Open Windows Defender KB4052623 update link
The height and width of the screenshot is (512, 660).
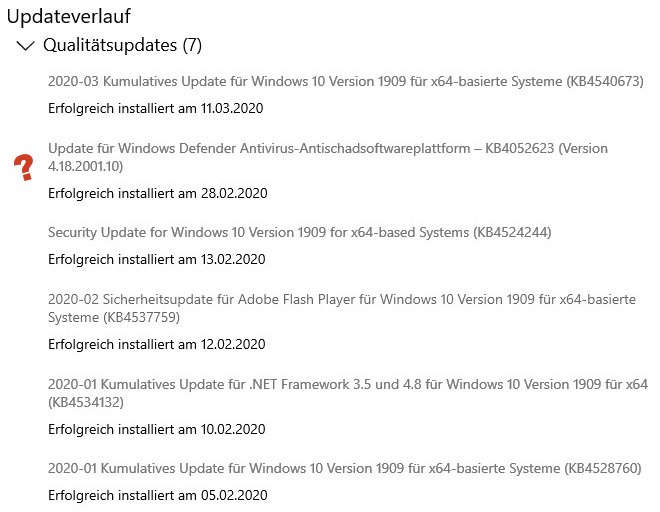[328, 157]
